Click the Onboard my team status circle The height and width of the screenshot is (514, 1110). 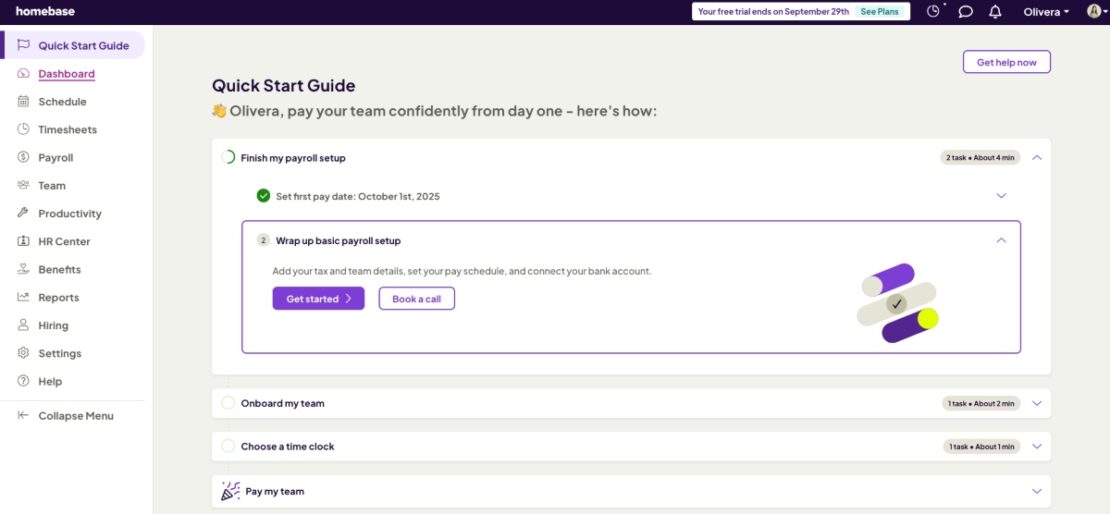pyautogui.click(x=228, y=404)
